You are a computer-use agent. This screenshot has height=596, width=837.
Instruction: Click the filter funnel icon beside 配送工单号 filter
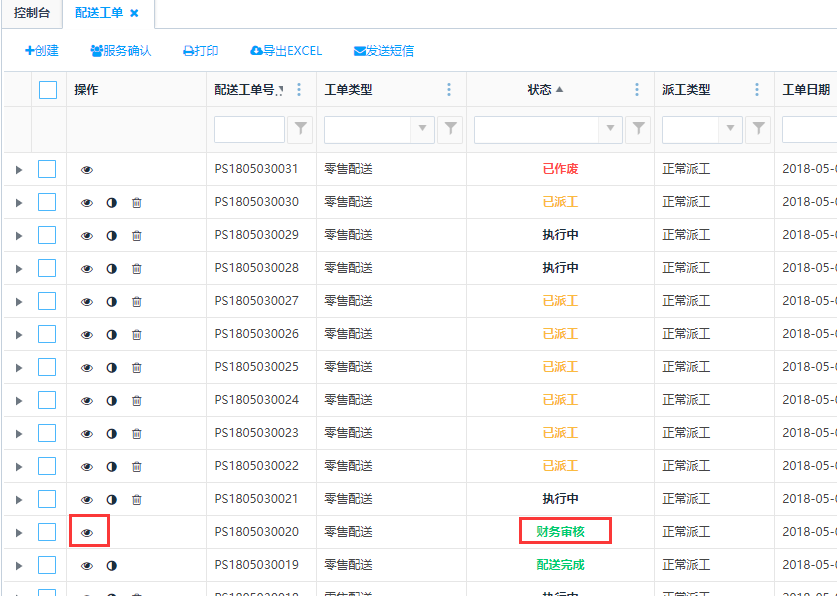[x=300, y=128]
